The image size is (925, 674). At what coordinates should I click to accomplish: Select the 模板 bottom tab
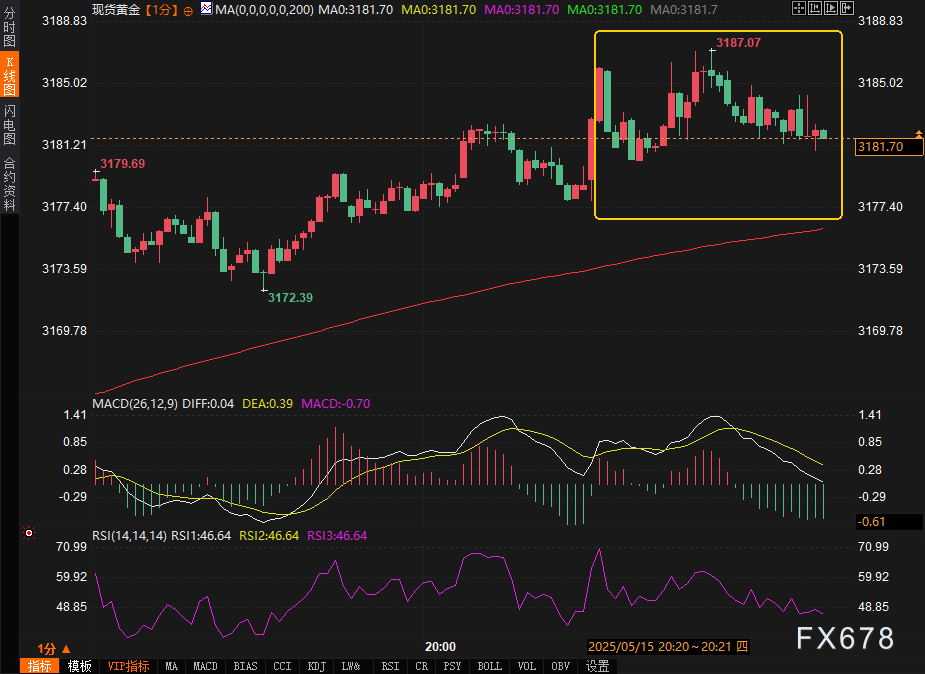point(80,666)
